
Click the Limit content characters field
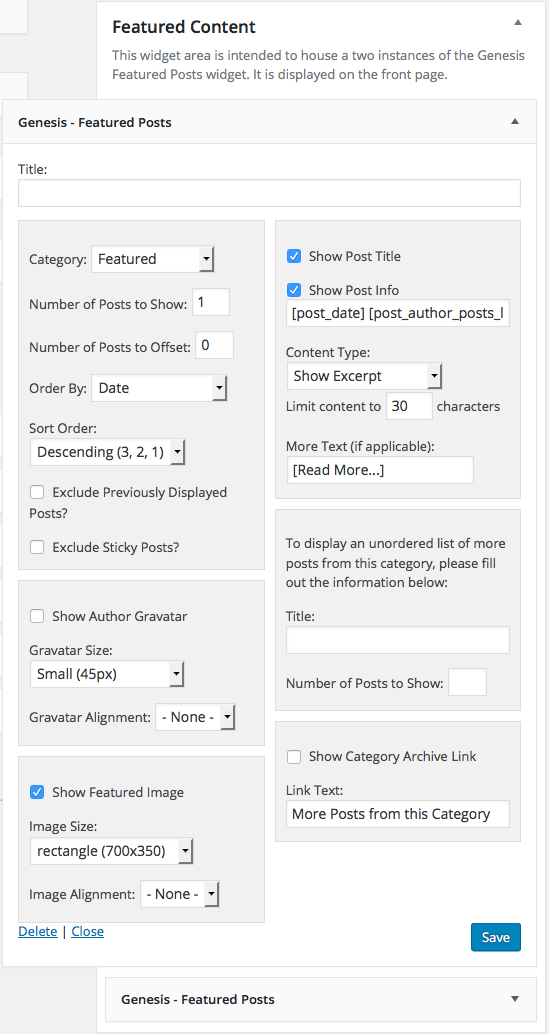pyautogui.click(x=409, y=406)
